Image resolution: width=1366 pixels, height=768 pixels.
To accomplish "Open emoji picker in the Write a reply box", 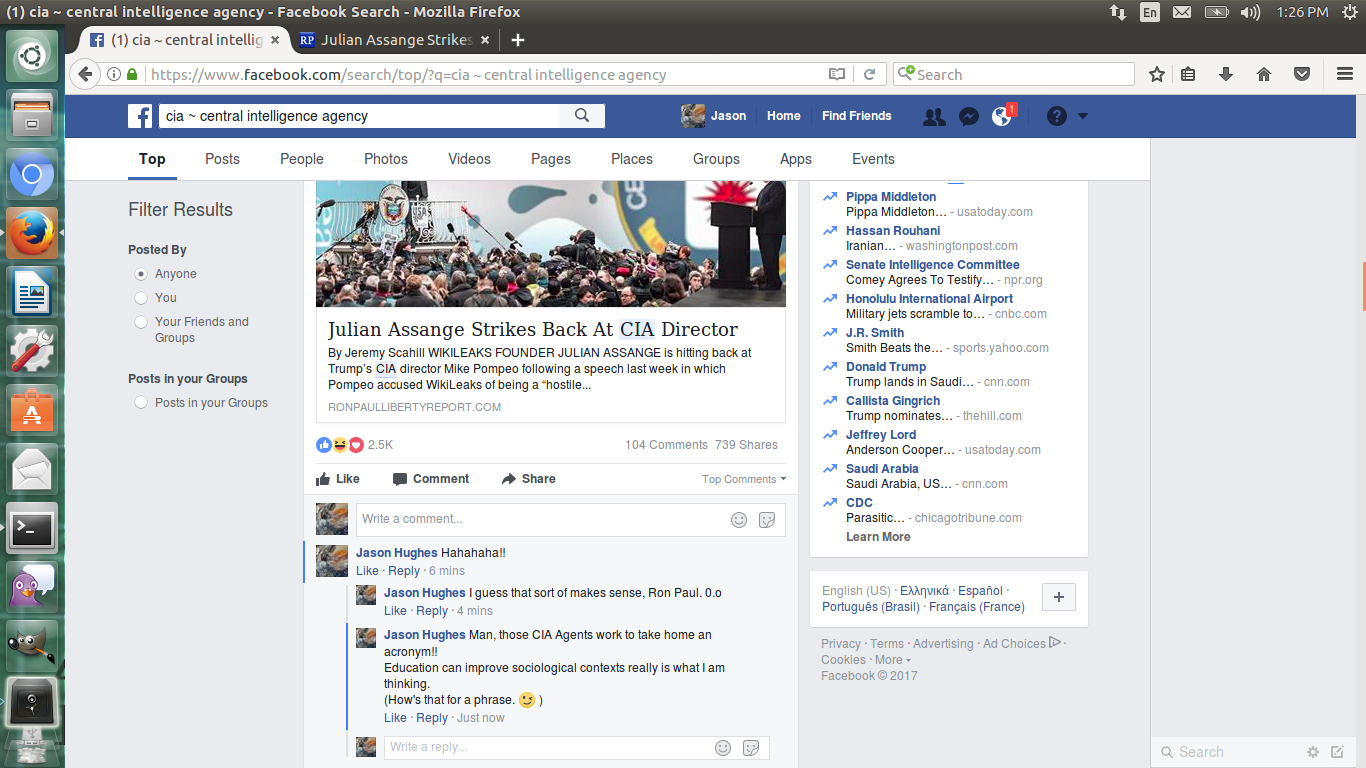I will point(723,748).
